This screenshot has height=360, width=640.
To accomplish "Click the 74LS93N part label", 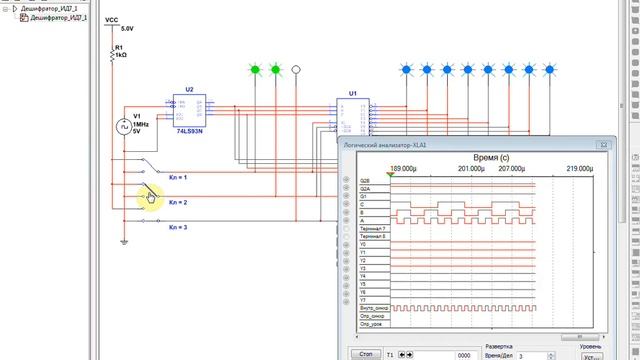I will point(189,131).
